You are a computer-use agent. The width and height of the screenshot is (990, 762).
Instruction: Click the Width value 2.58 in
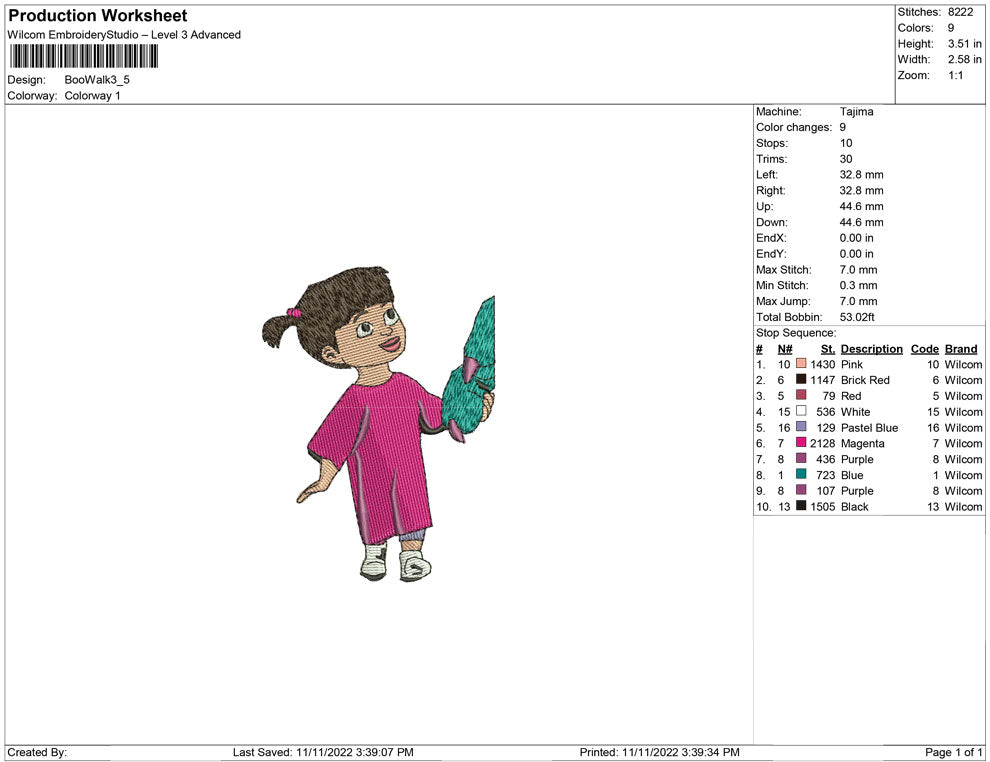tap(965, 60)
